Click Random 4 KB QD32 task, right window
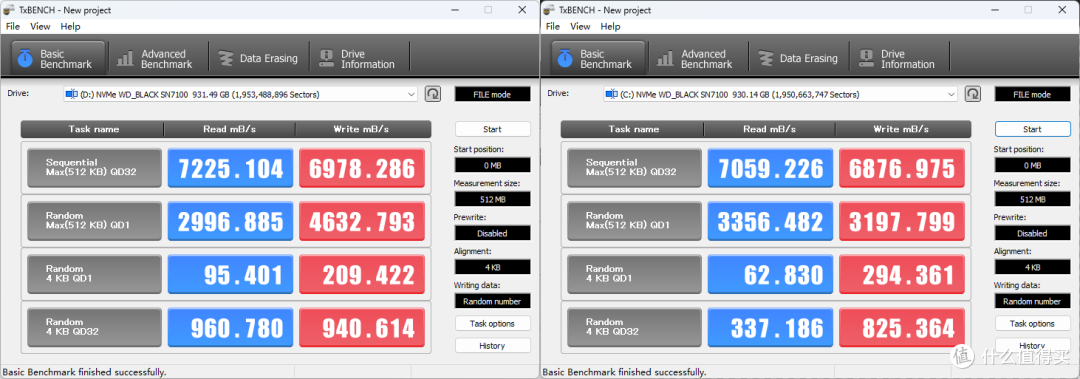This screenshot has height=379, width=1080. [x=634, y=327]
